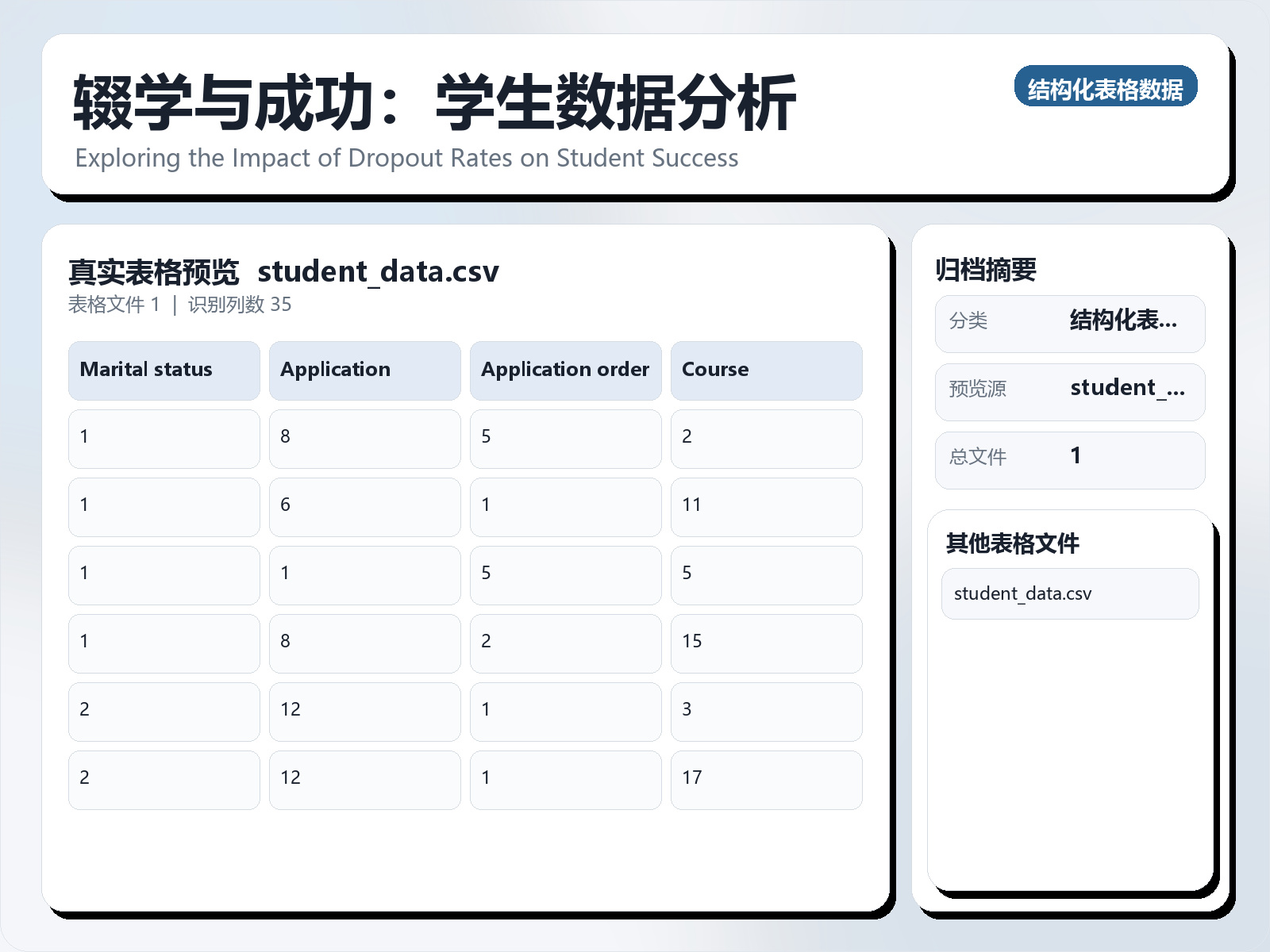
Task: Open the student_data.csv title link
Action: [379, 271]
